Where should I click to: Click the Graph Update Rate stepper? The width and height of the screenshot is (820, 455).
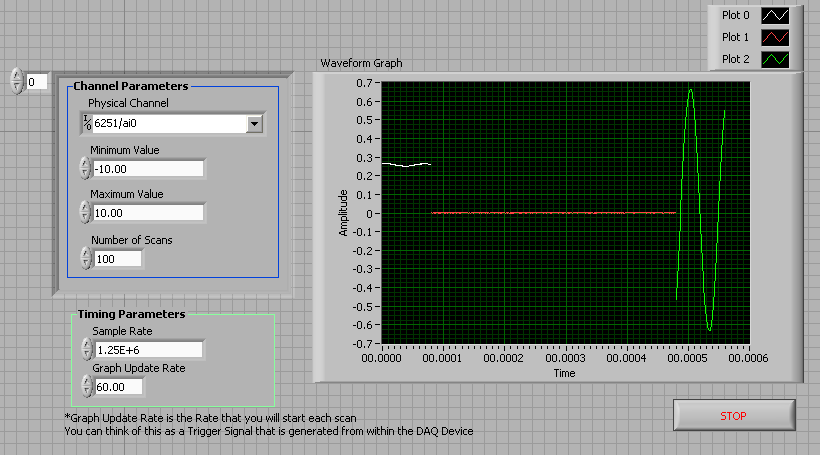coord(85,385)
